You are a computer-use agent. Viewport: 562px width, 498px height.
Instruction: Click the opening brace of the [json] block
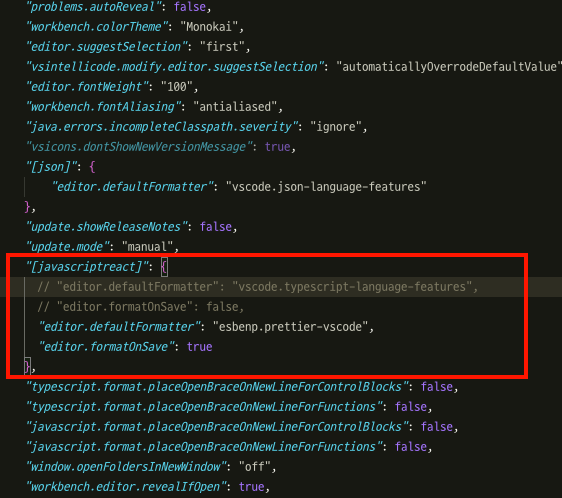92,167
